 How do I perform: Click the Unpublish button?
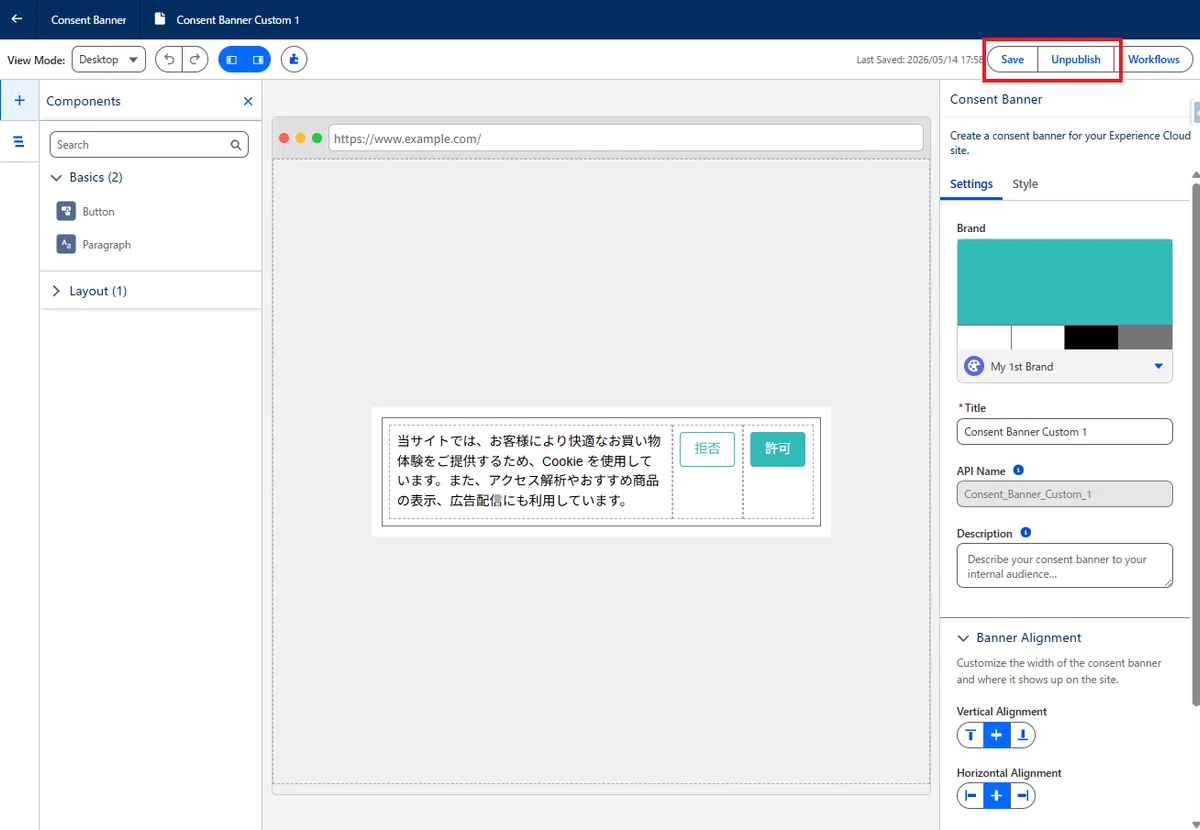coord(1075,60)
